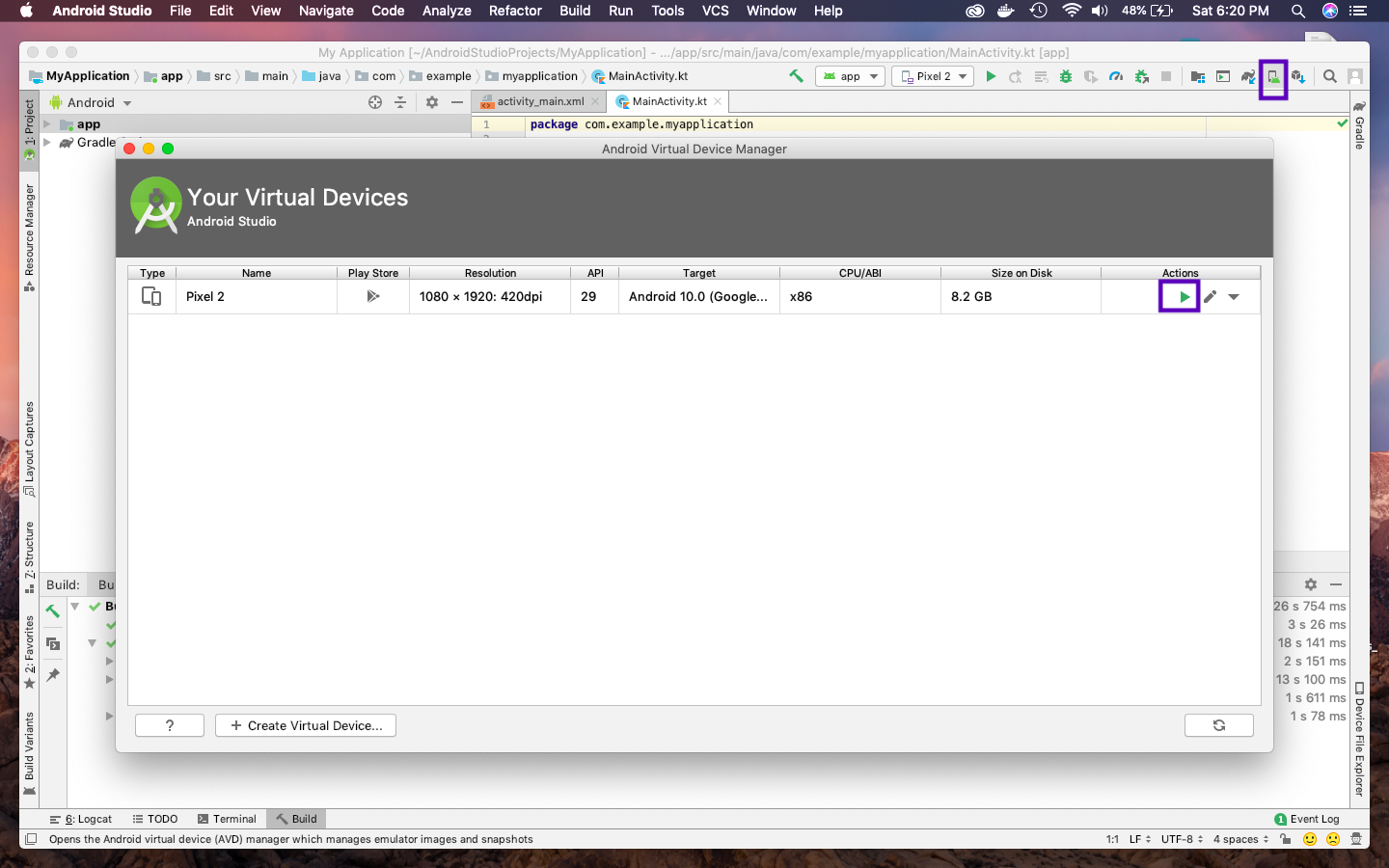Open Pixel 2 device selector dropdown
Screen dimensions: 1389x868
[x=933, y=76]
